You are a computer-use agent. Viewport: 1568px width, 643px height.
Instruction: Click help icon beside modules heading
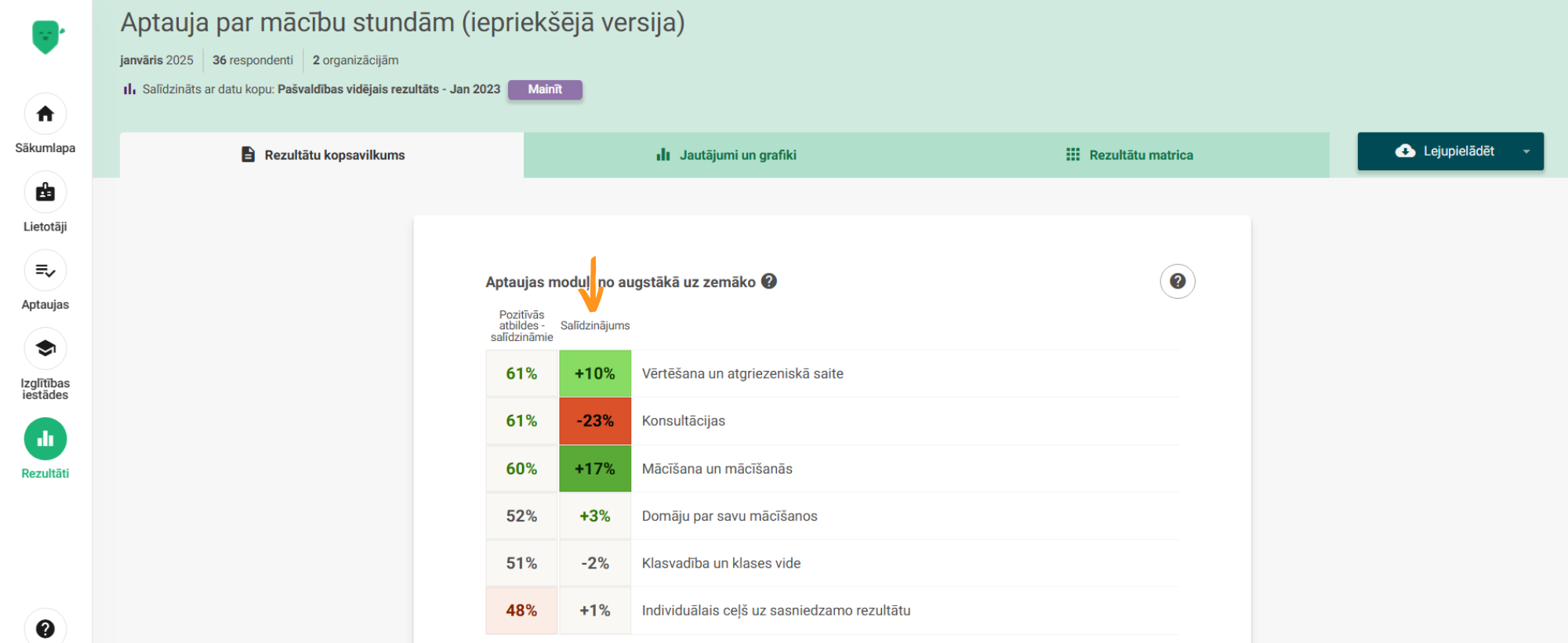click(x=769, y=282)
